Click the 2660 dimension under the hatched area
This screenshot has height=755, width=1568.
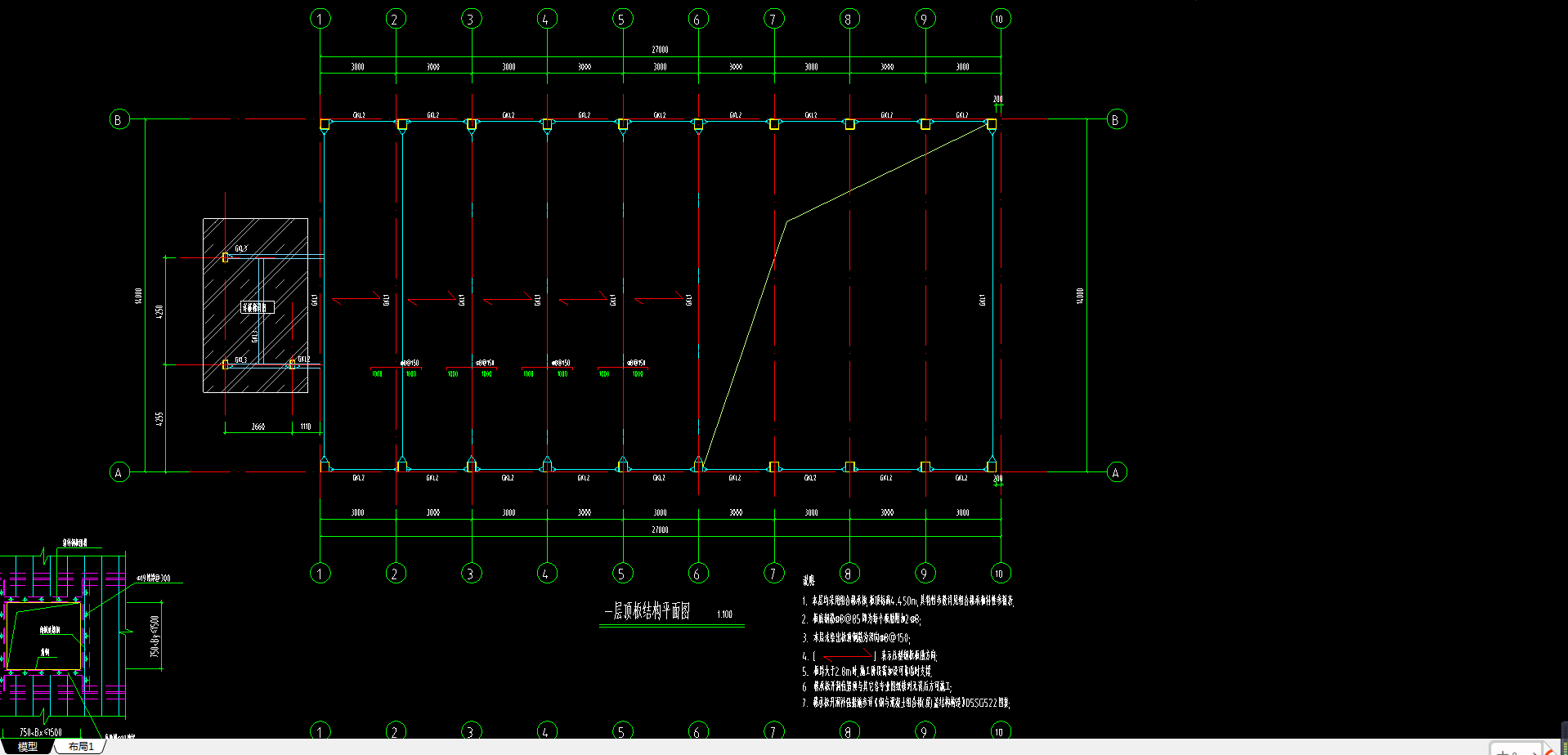point(258,427)
